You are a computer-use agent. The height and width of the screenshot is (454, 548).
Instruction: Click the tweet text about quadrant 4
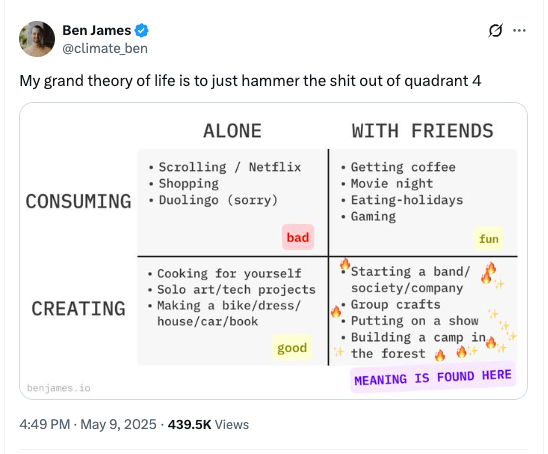click(250, 81)
